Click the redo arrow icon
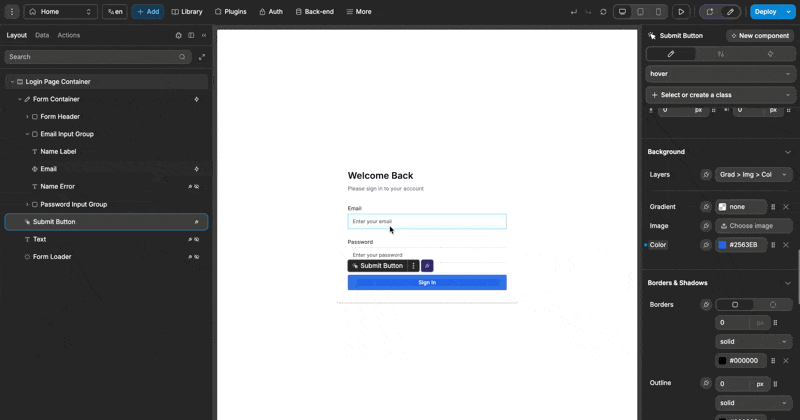Screen dimensions: 800x420 [x=588, y=12]
